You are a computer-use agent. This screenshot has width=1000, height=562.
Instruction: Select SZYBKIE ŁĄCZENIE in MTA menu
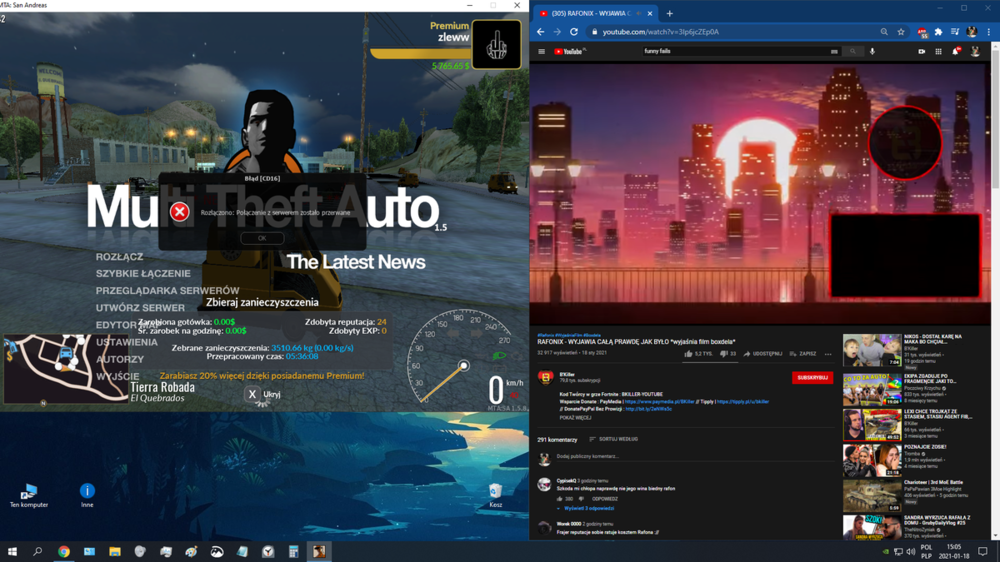[x=143, y=274]
